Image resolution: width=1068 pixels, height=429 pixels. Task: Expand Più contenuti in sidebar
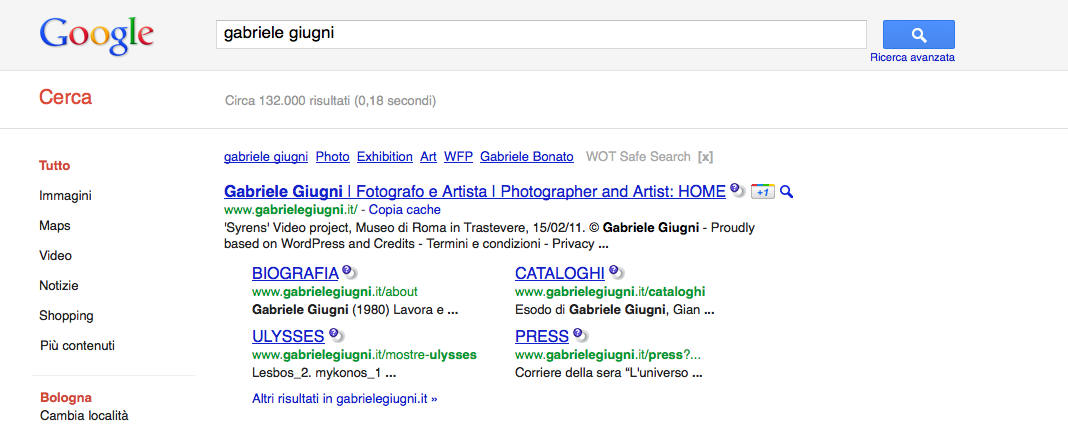77,345
